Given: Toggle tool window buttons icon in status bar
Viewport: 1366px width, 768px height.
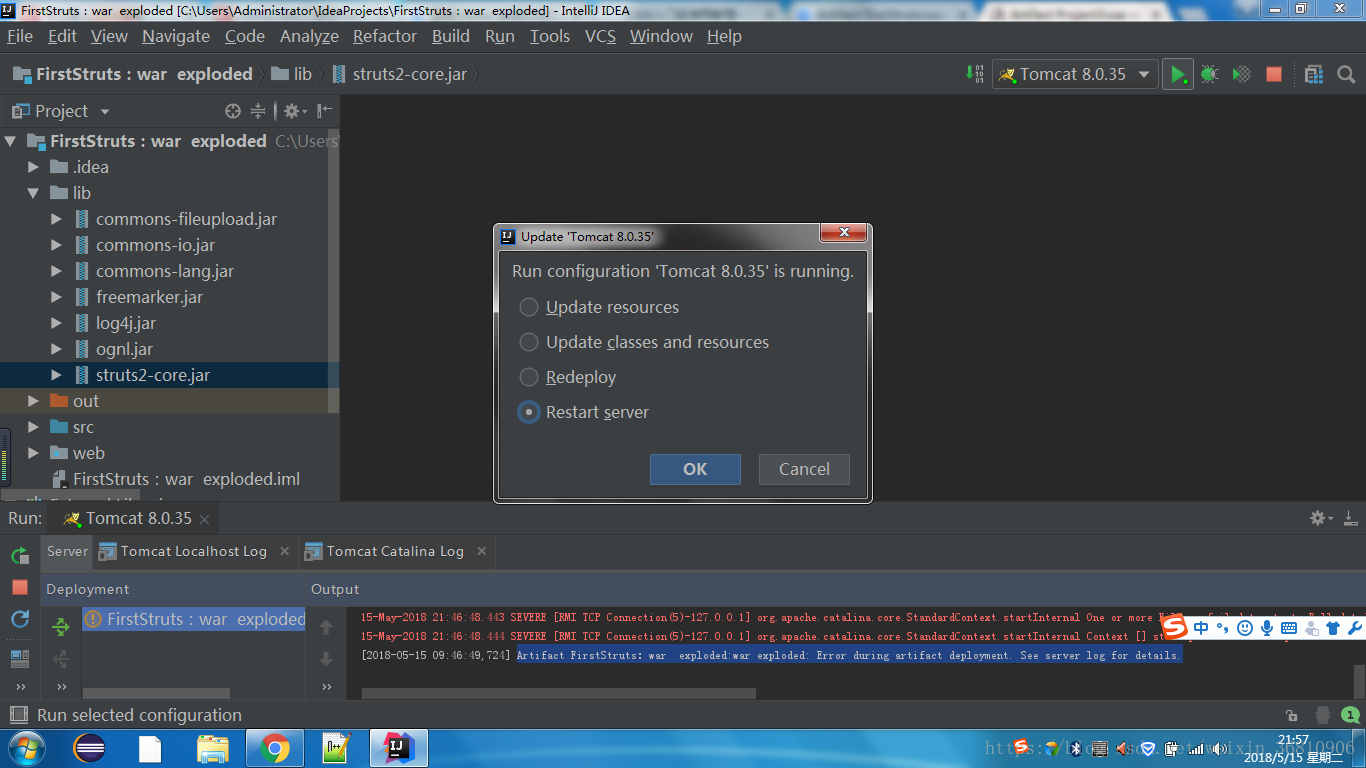Looking at the screenshot, I should [18, 715].
